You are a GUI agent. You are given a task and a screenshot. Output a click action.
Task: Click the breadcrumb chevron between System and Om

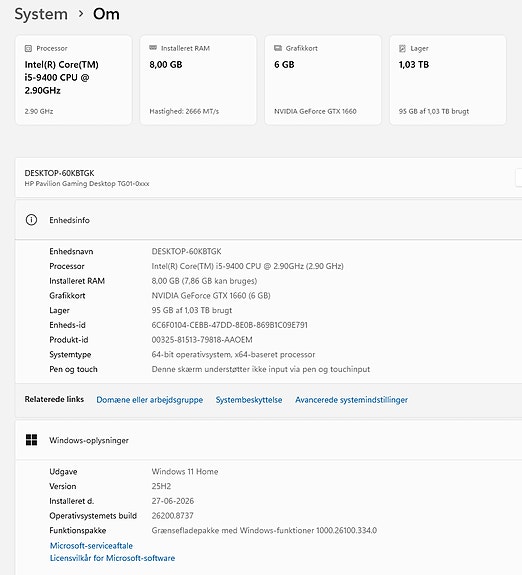[81, 14]
